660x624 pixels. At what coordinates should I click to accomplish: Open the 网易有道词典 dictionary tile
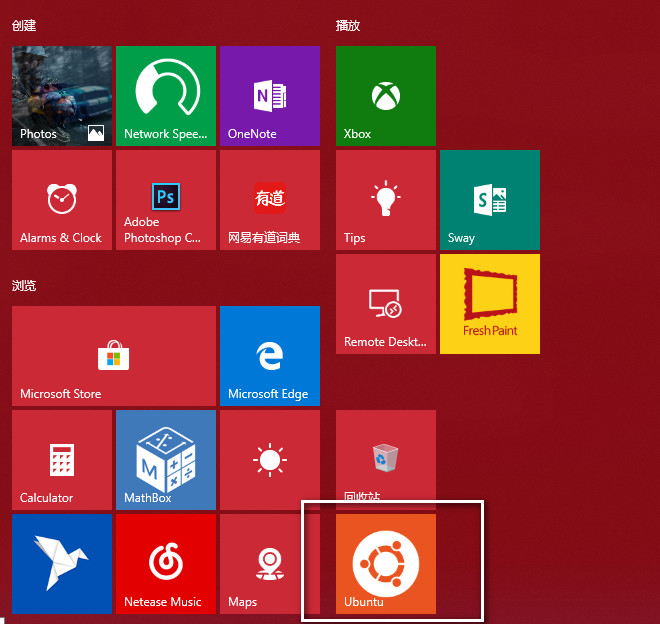tap(269, 200)
